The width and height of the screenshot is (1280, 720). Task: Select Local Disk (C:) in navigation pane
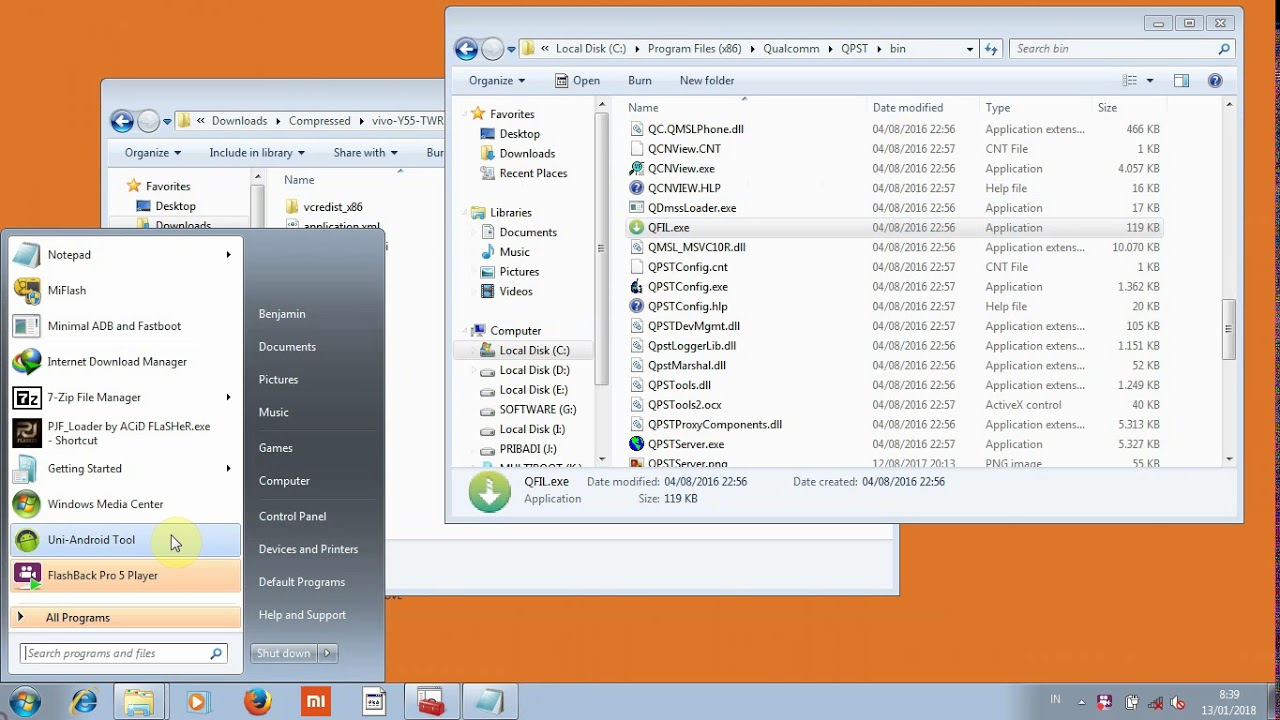534,351
